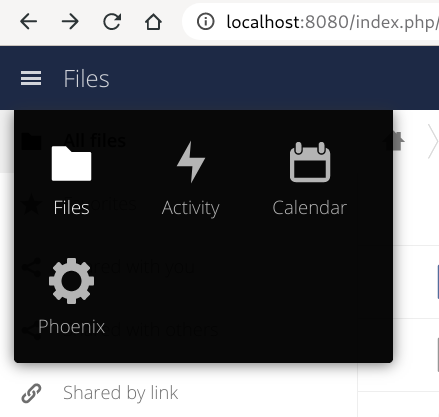Reload the page in the browser
Image resolution: width=439 pixels, height=417 pixels.
point(112,22)
